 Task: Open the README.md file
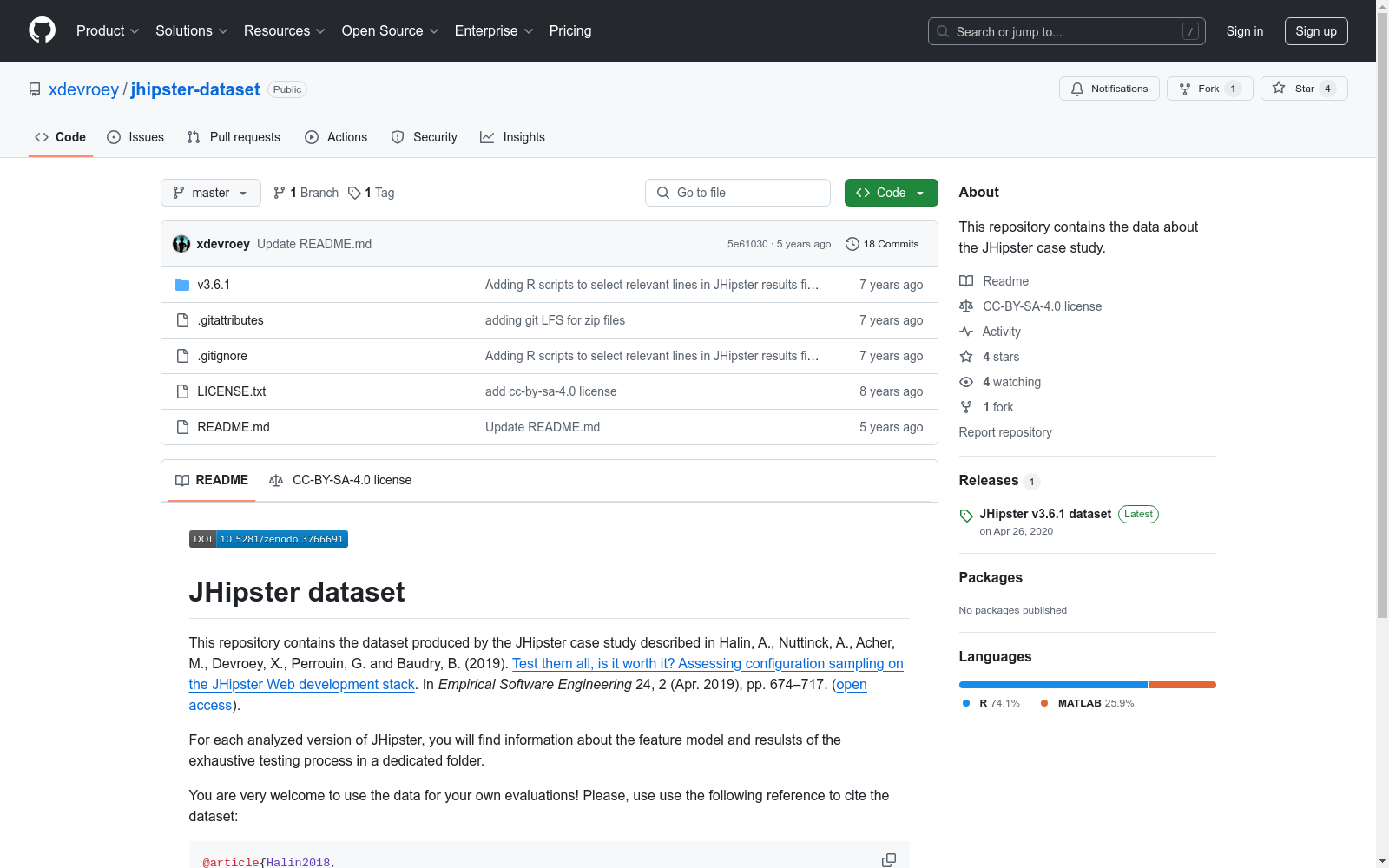point(234,427)
